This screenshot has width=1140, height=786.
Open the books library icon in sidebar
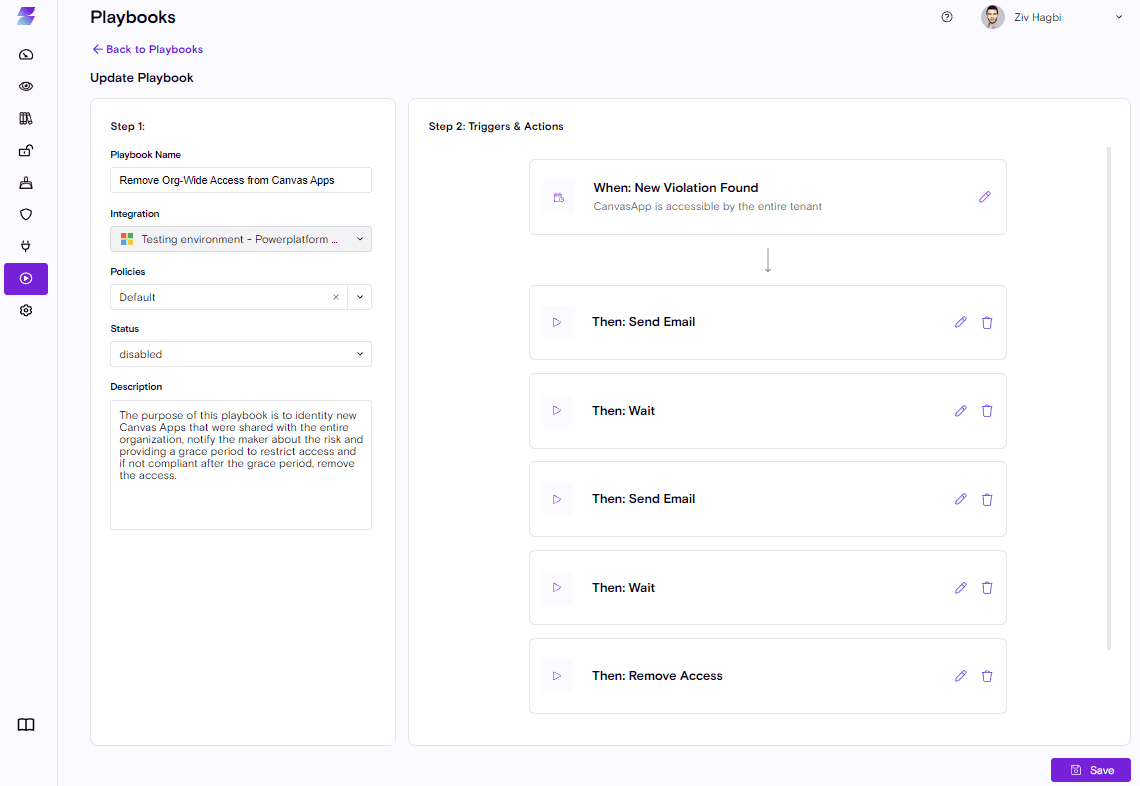[x=26, y=119]
